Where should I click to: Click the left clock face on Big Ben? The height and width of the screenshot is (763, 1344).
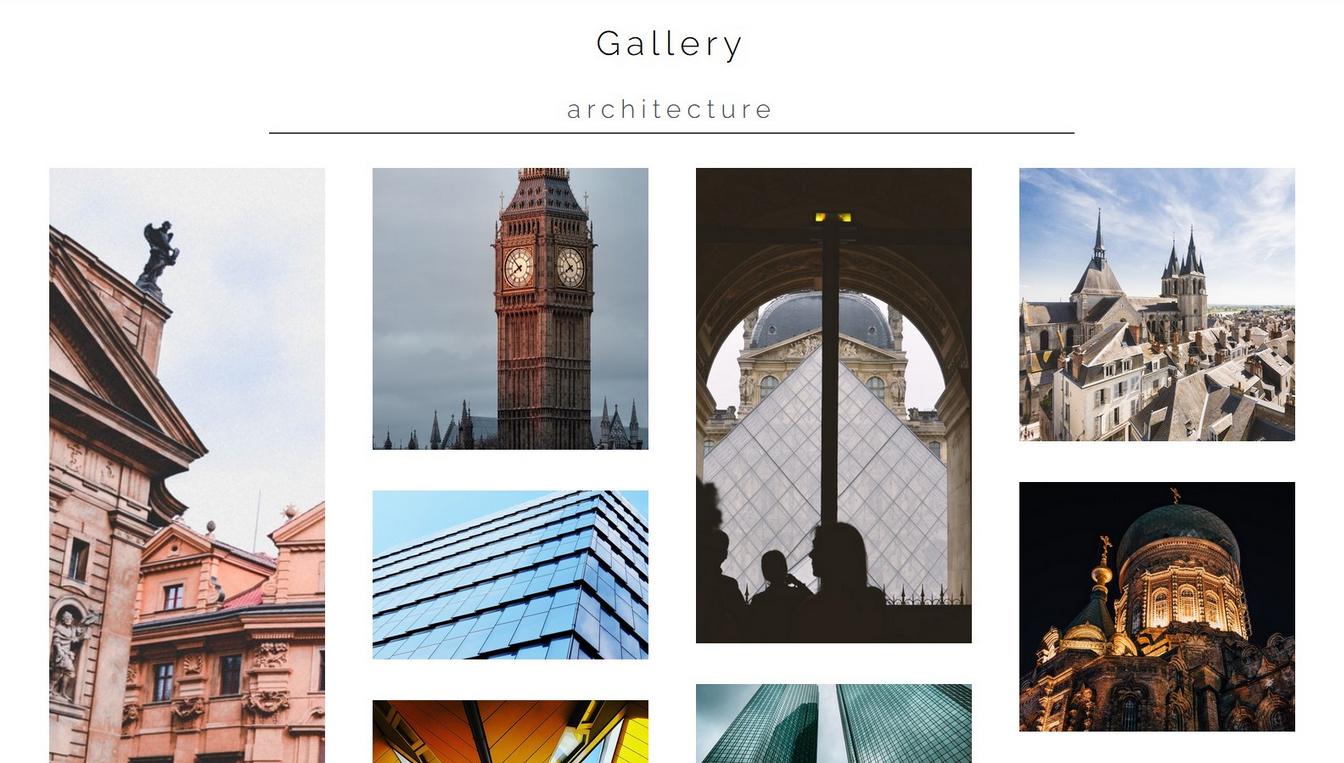518,267
